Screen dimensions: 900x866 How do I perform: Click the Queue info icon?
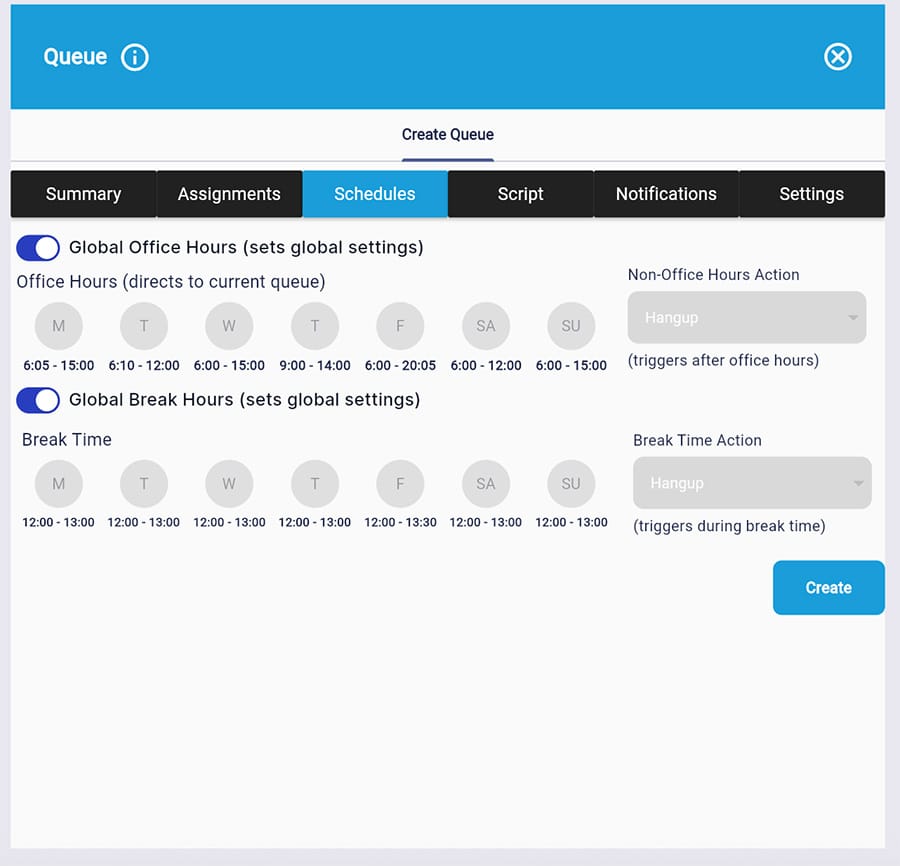pos(135,57)
